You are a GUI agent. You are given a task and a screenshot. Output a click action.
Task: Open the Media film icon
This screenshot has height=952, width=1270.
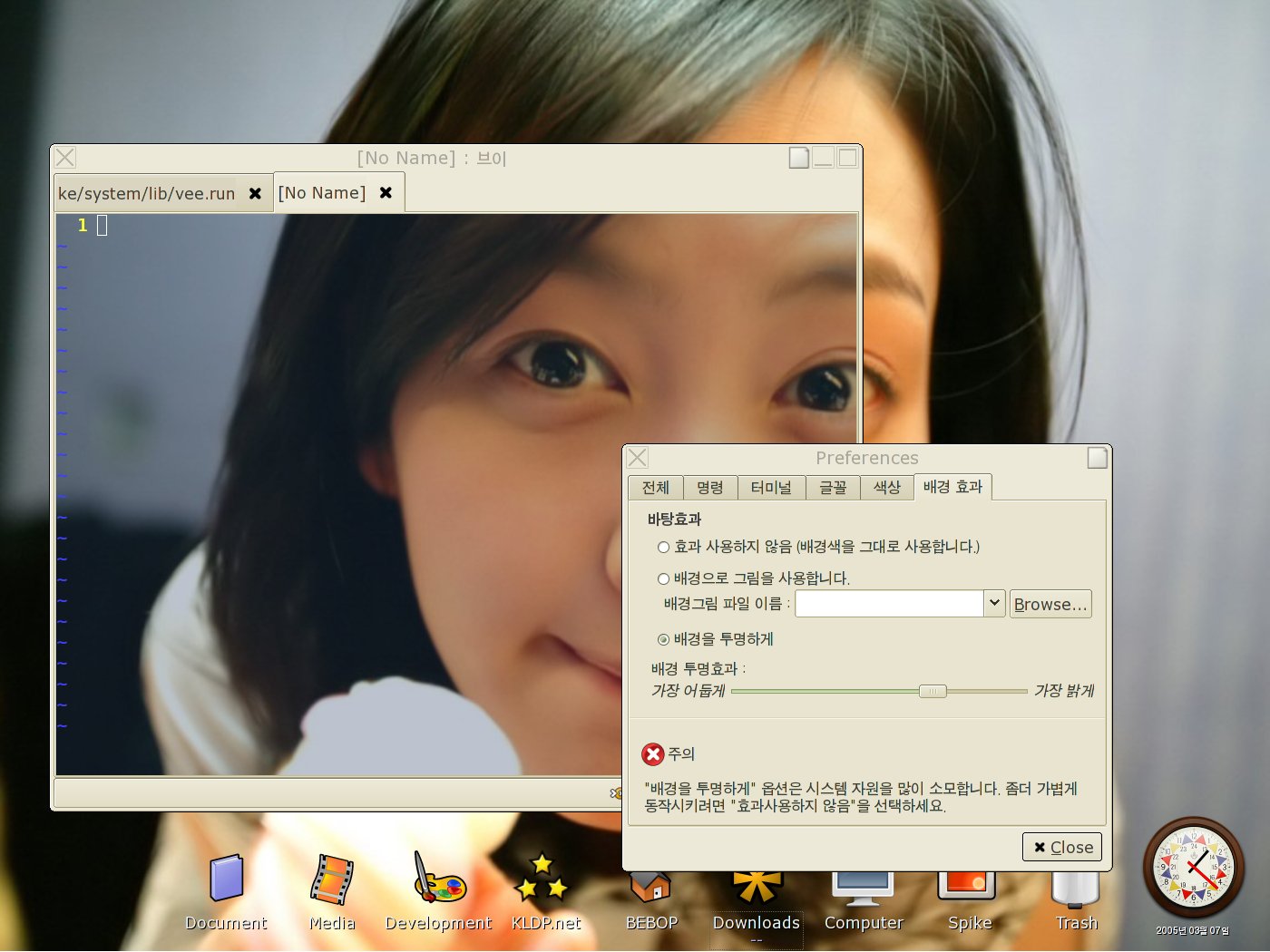331,880
